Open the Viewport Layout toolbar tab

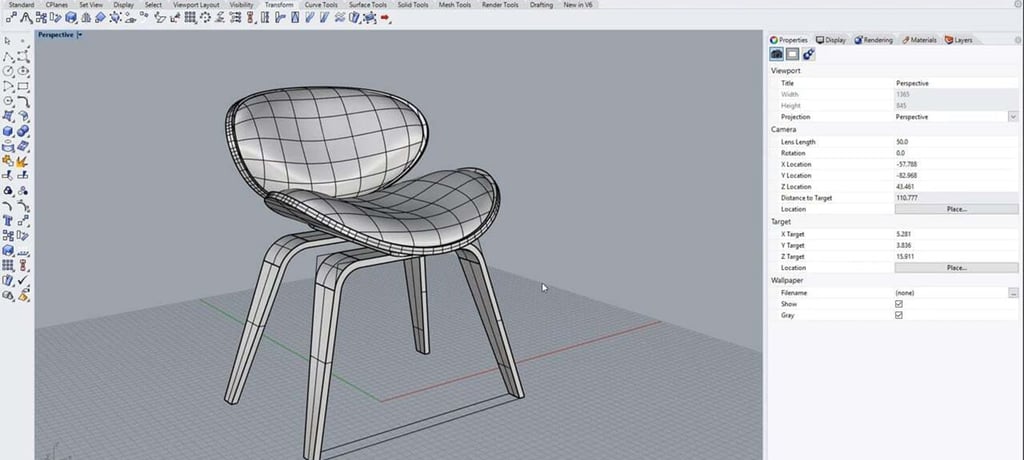(196, 5)
